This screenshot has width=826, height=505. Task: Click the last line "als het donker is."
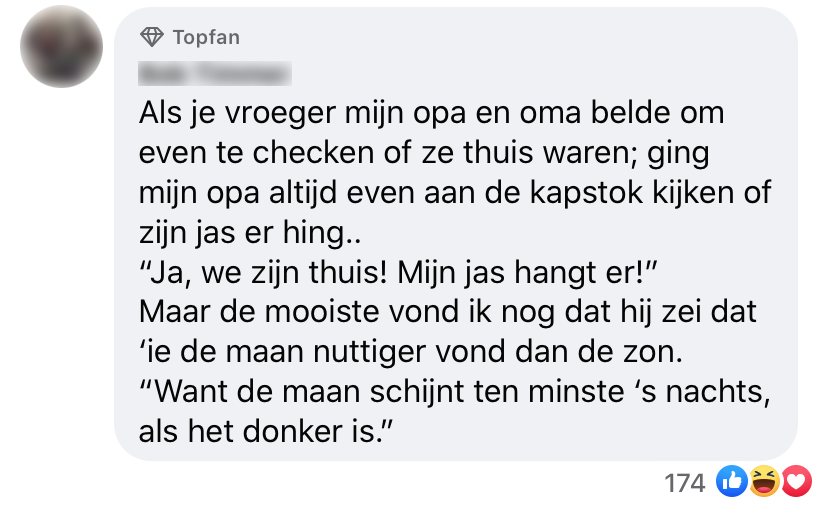(265, 432)
